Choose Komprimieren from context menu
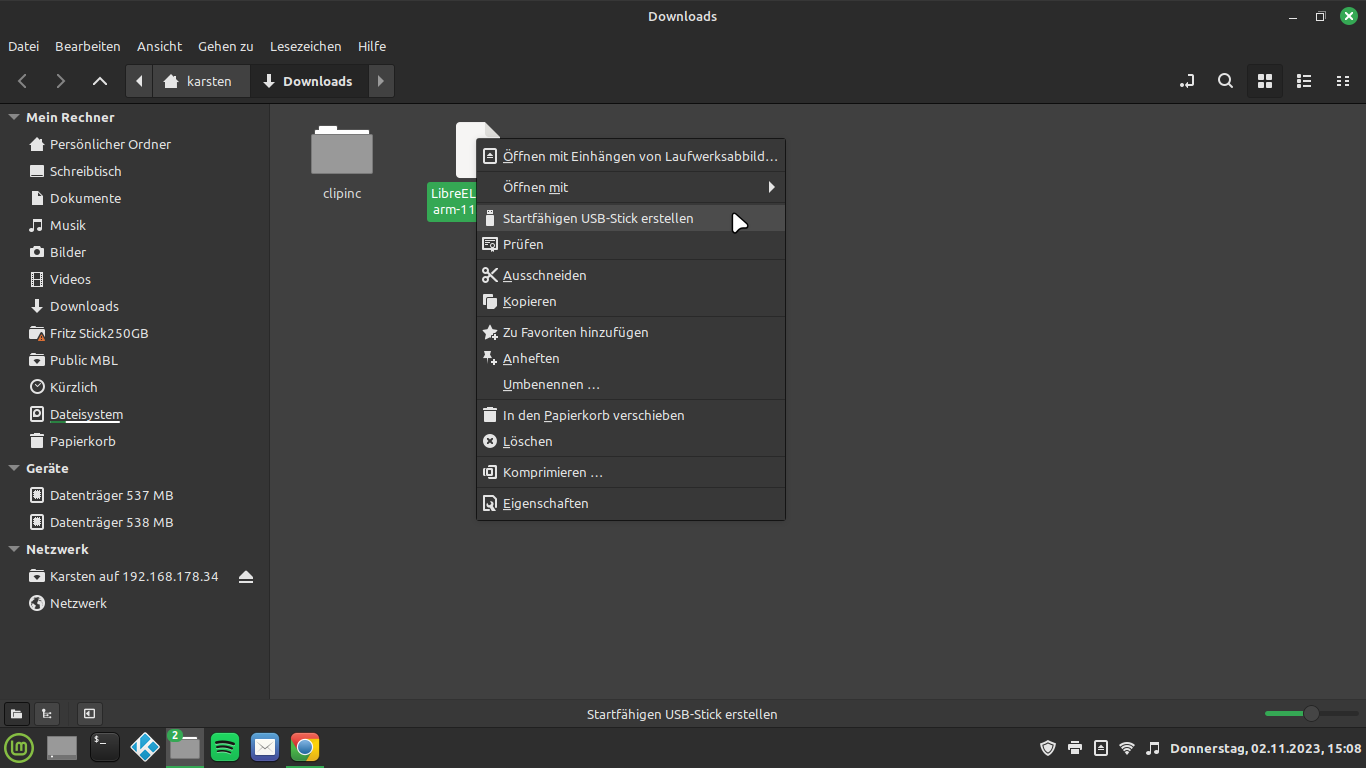1366x768 pixels. pos(631,472)
